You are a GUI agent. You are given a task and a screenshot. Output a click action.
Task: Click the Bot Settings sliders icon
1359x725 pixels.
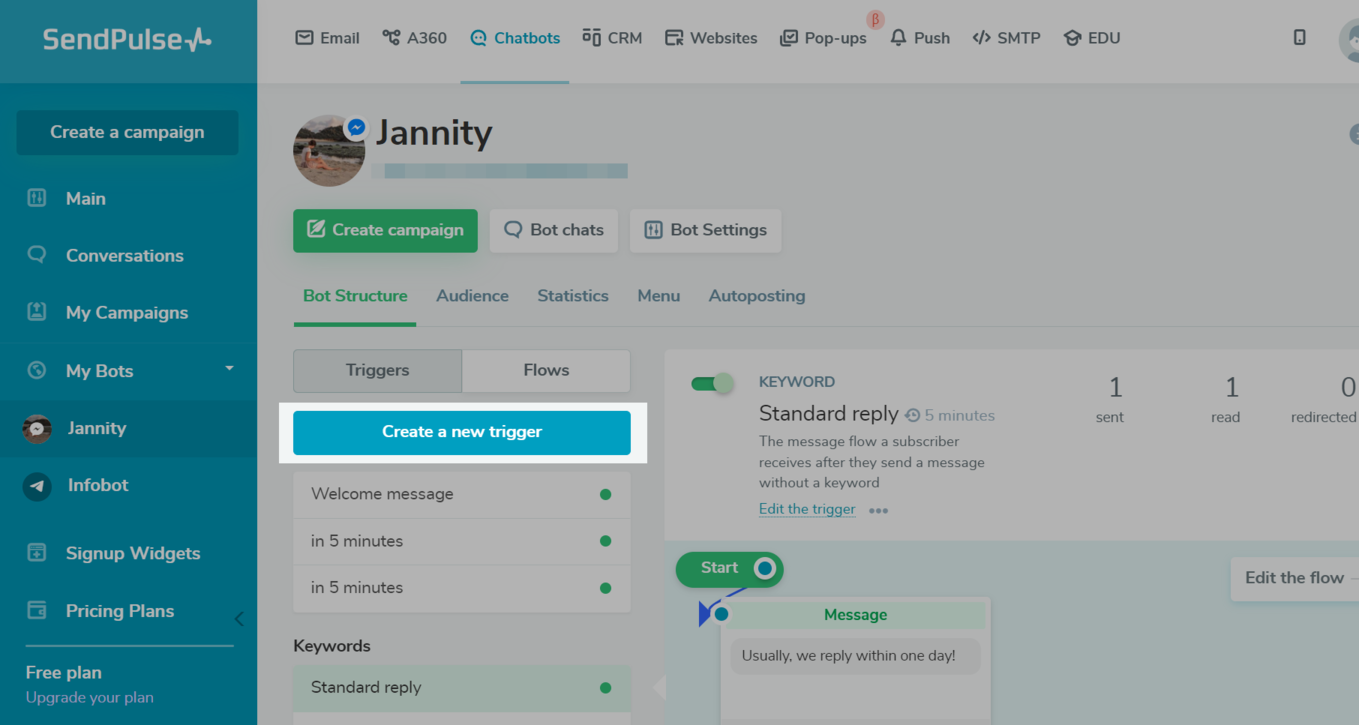[653, 230]
